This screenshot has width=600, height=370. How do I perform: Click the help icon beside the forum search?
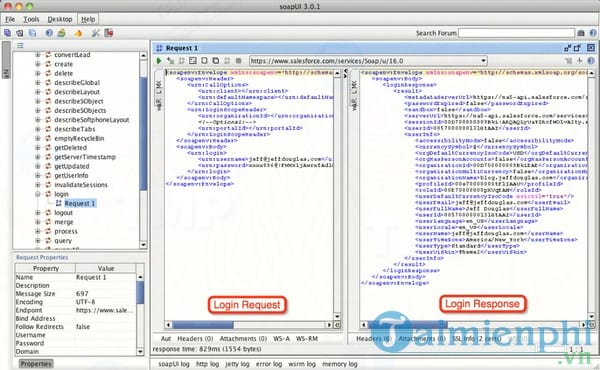[592, 33]
